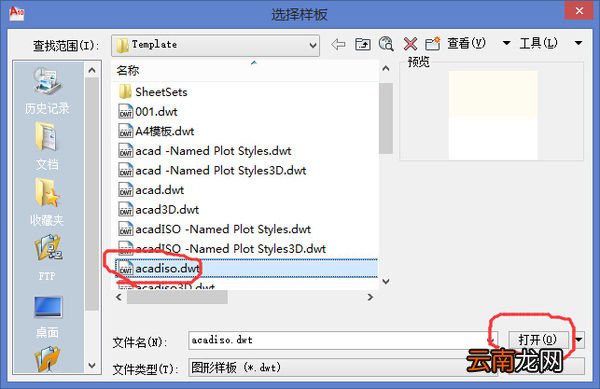This screenshot has height=389, width=600.
Task: Click the places sidebar scroll-up arrow
Action: [92, 70]
